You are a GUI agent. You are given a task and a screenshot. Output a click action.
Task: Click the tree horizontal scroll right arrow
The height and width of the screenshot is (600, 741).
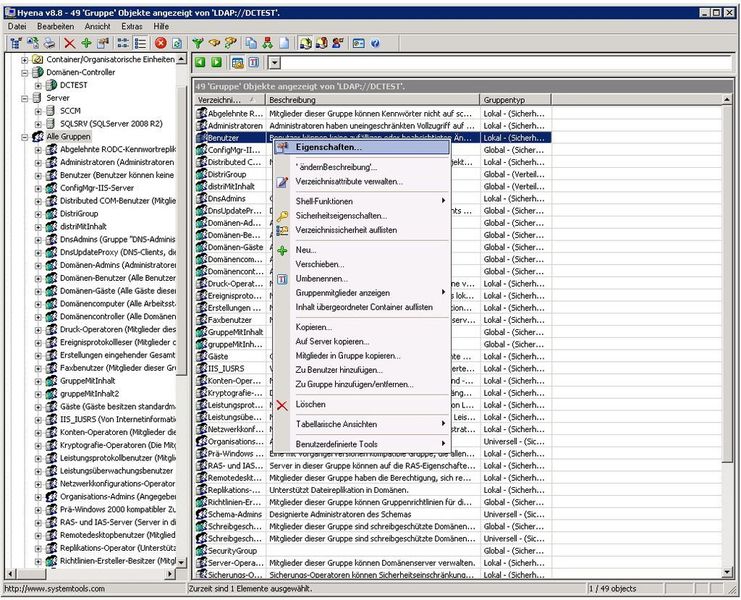(171, 574)
